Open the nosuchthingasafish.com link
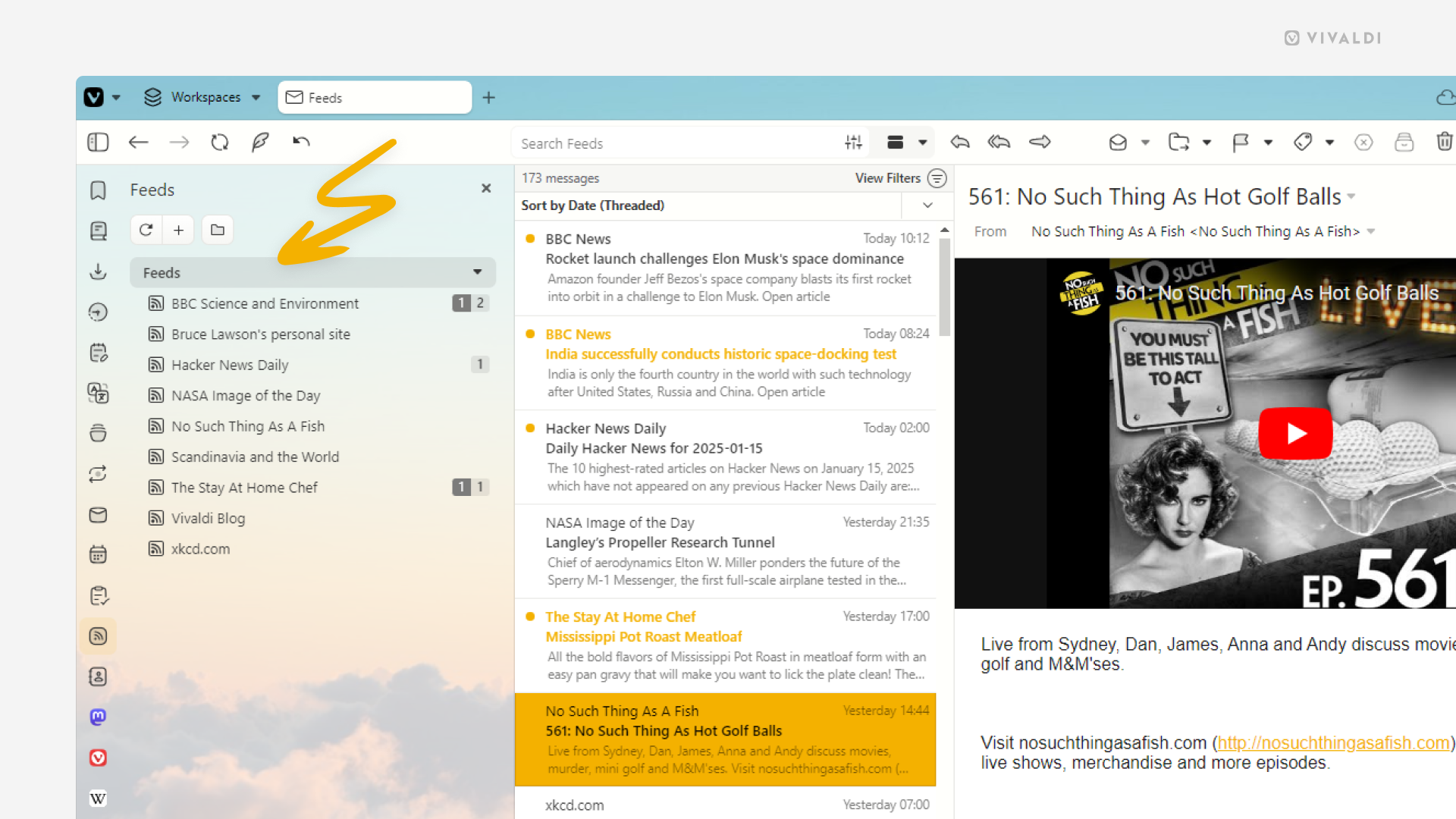 click(1333, 743)
